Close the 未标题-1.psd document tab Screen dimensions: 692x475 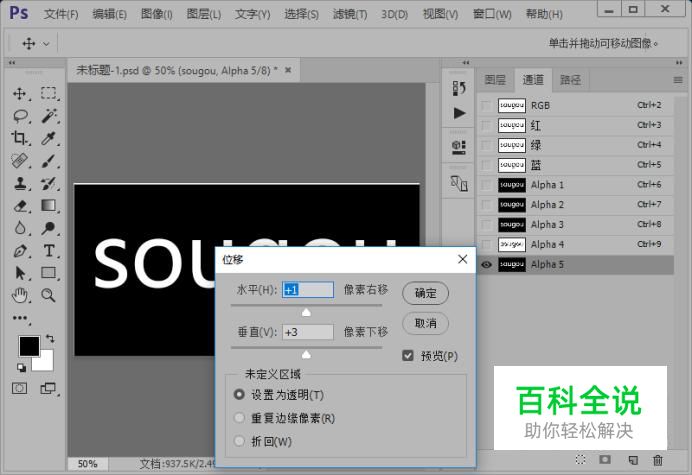[288, 70]
